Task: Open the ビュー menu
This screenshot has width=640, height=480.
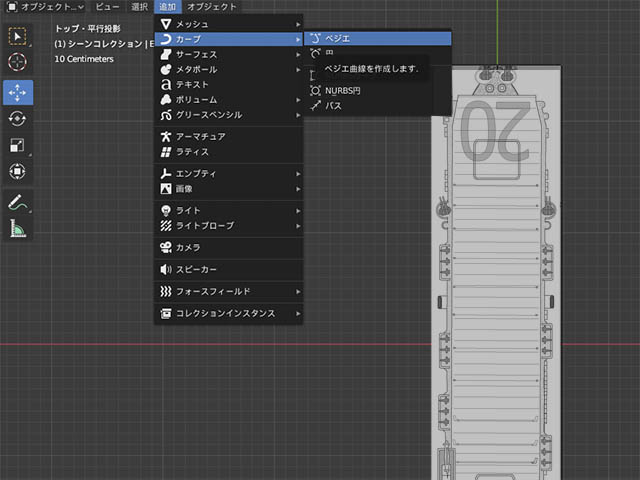Action: coord(108,7)
